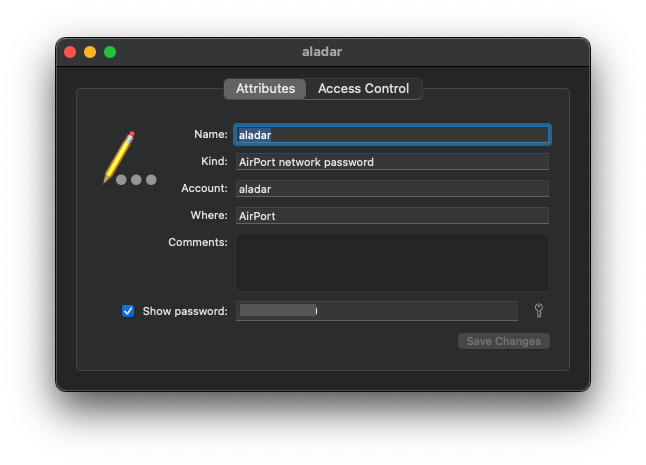Focus the Account field containing aladar
Image resolution: width=646 pixels, height=465 pixels.
(391, 189)
